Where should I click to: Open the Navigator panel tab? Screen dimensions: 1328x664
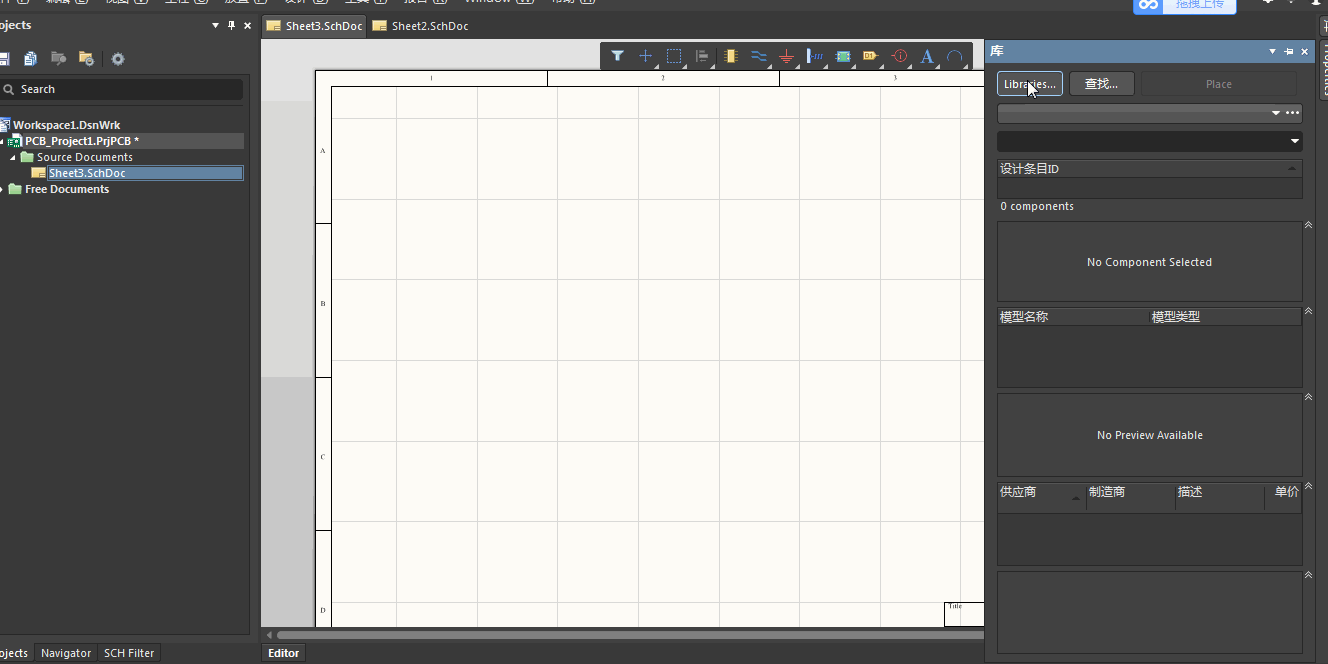[x=66, y=653]
